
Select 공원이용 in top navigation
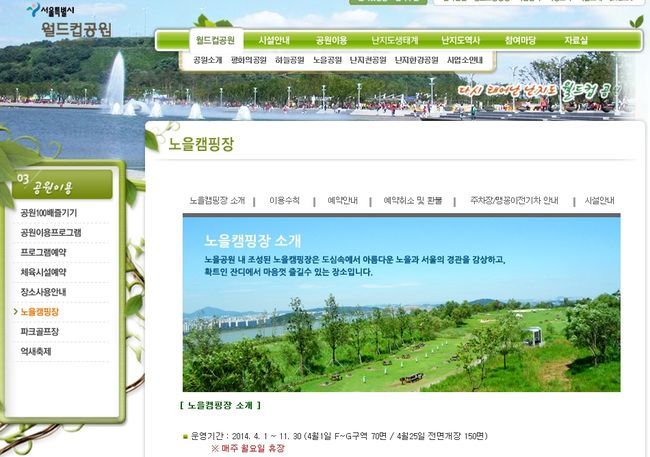click(x=331, y=40)
